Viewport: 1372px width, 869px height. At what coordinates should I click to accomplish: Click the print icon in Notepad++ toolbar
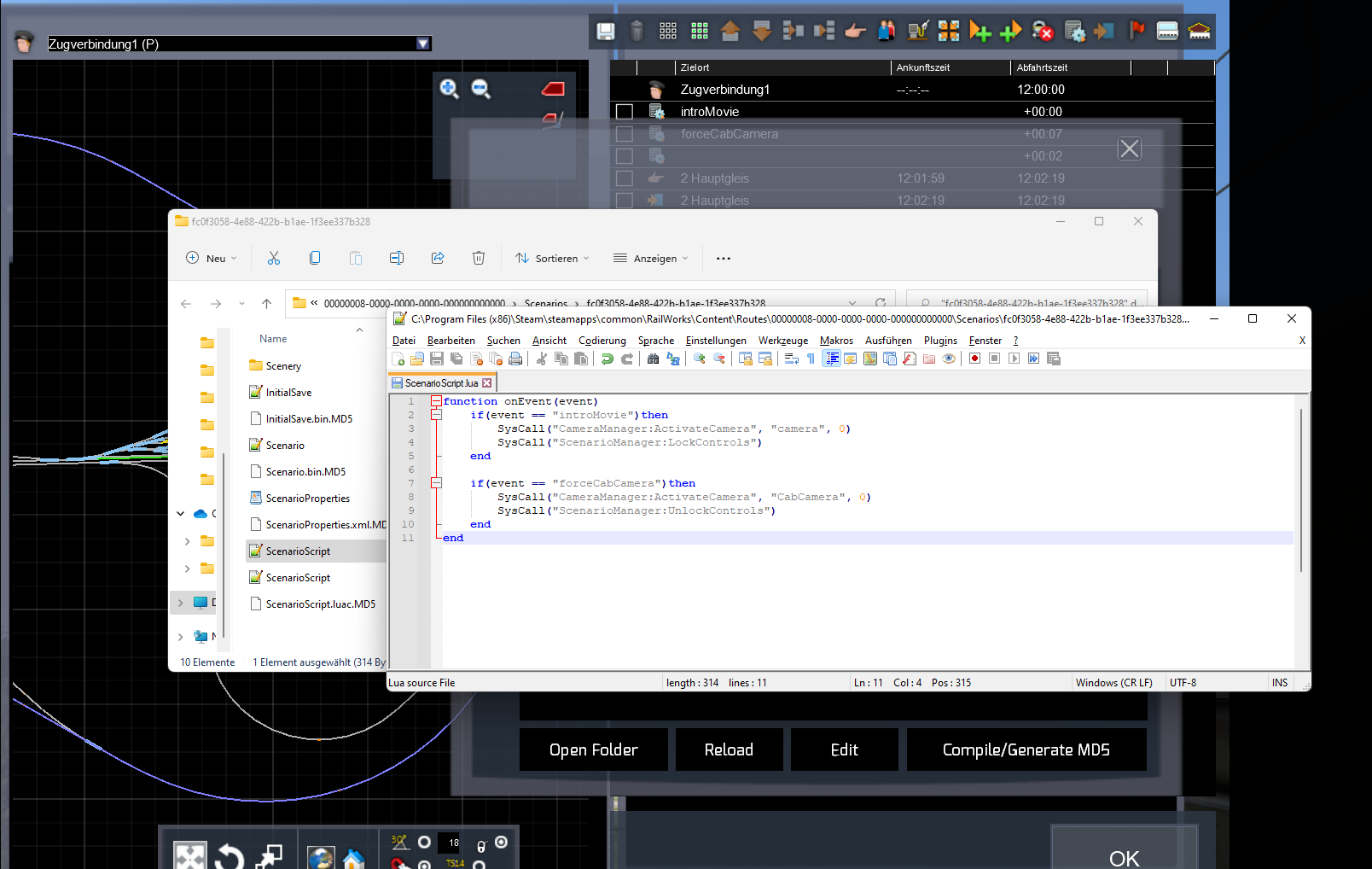coord(515,359)
